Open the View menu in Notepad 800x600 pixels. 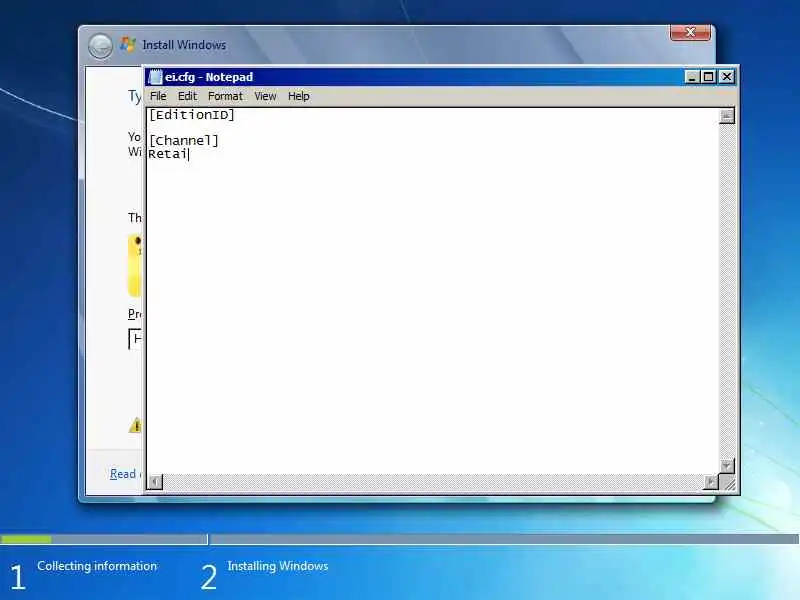pos(265,96)
